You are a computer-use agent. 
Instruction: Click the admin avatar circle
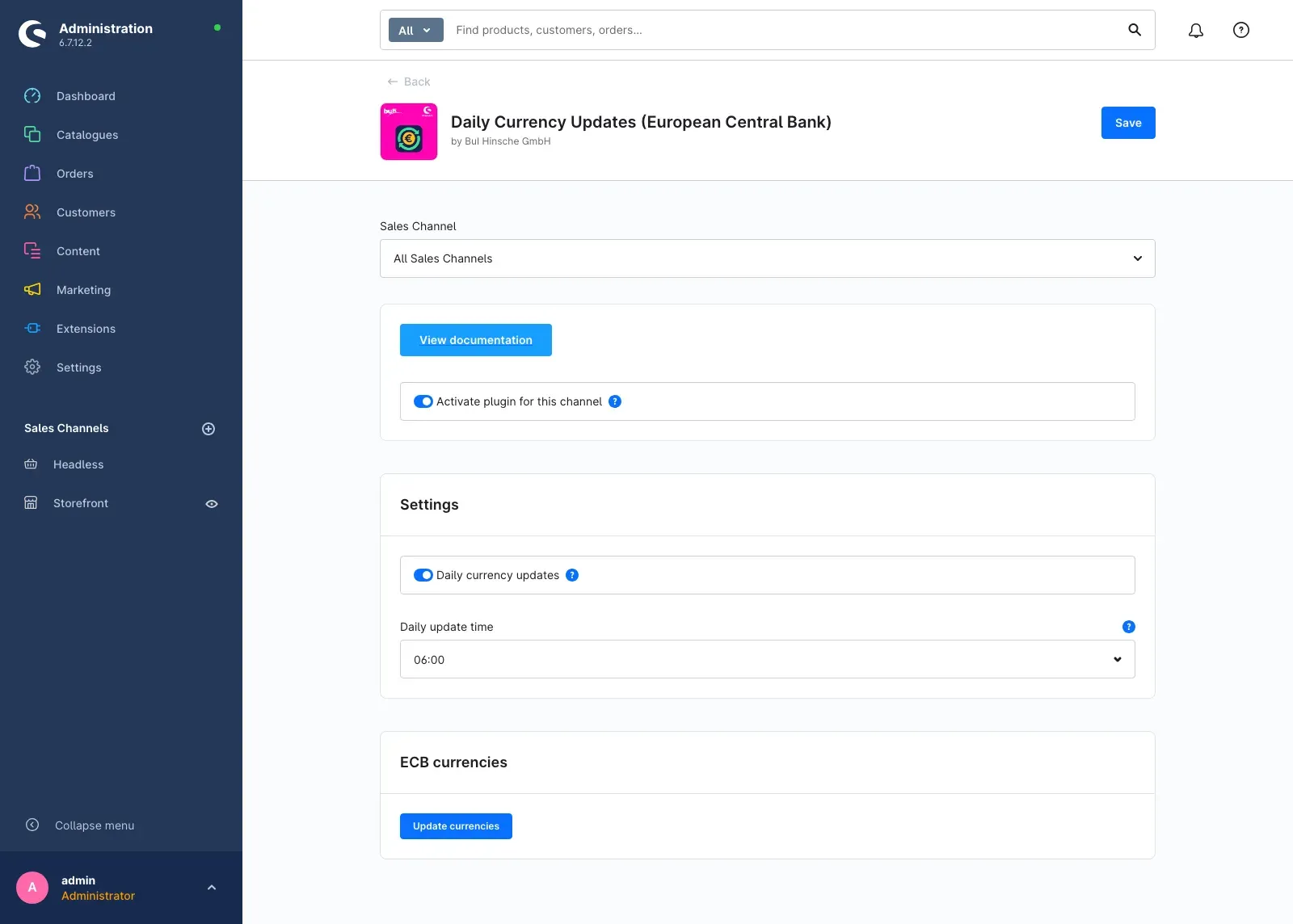coord(32,888)
